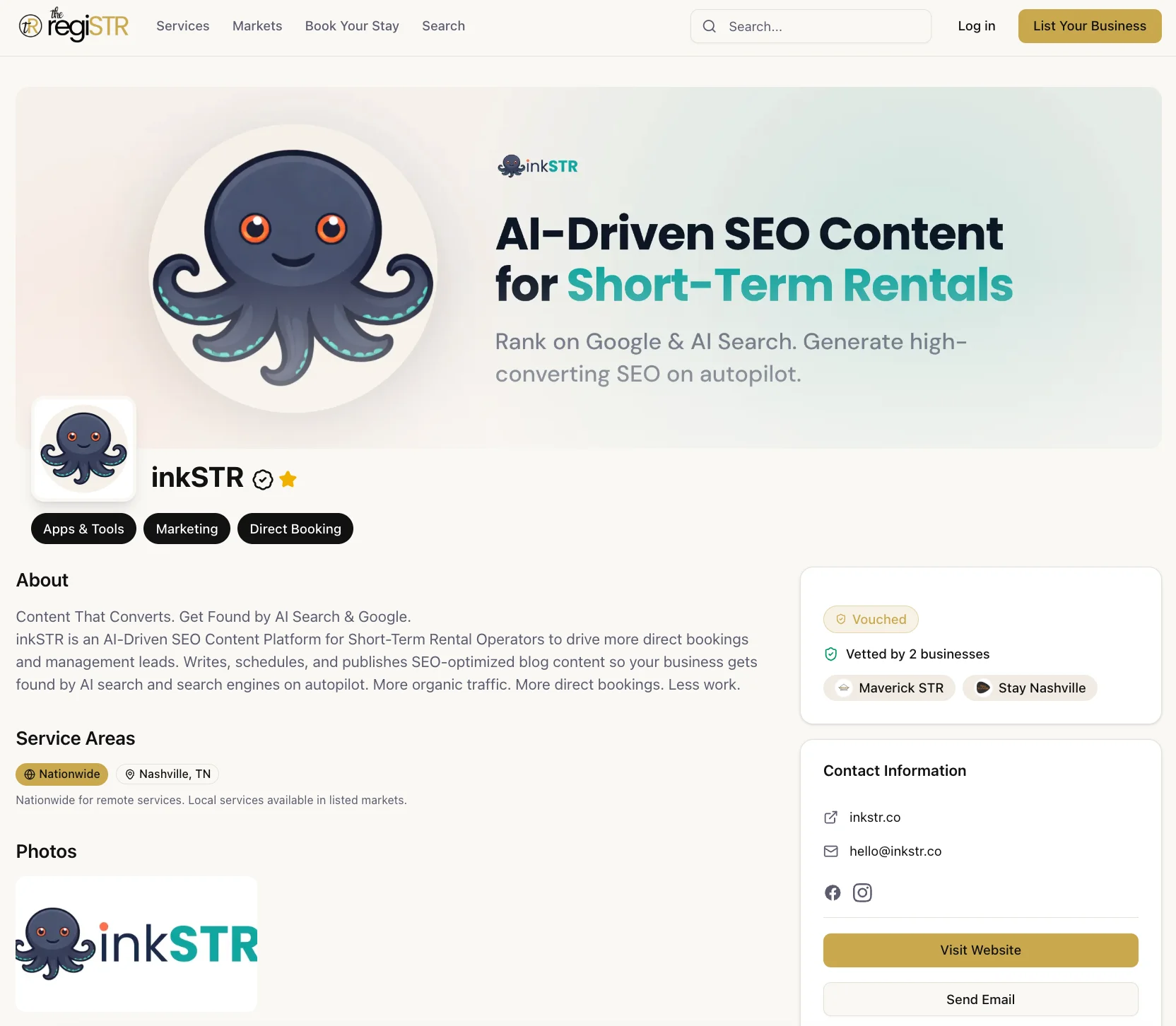This screenshot has width=1176, height=1026.
Task: Click the Visit Website button
Action: click(981, 950)
